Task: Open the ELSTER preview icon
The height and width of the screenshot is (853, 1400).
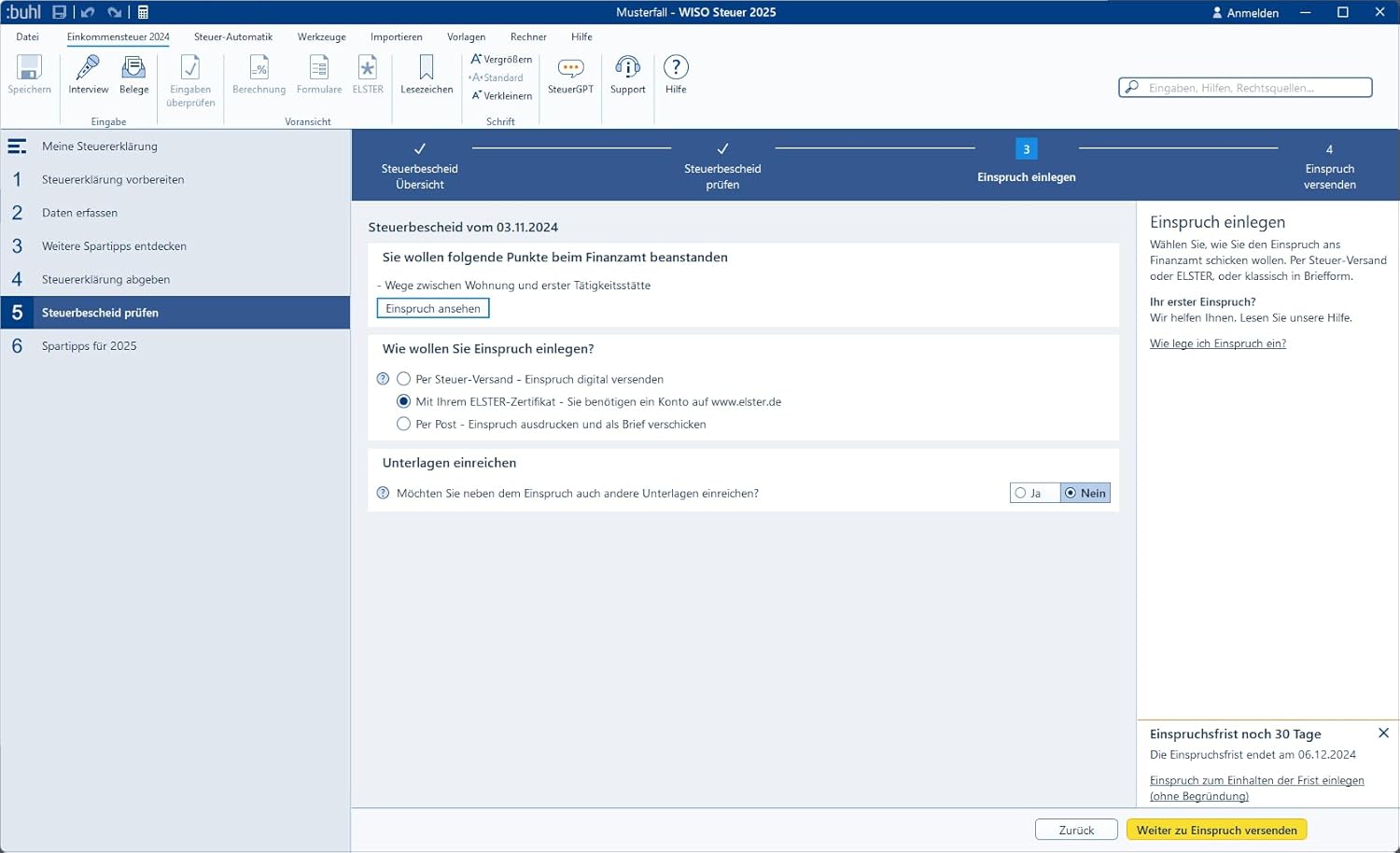Action: [368, 75]
